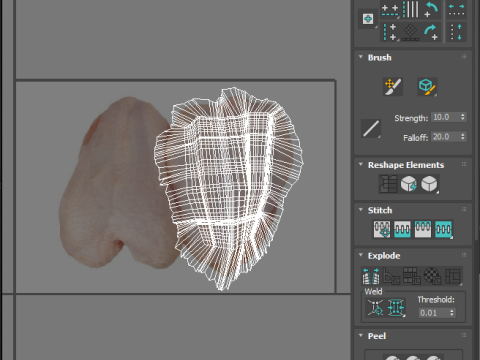
Task: Click the Rotate clockwise about pivot icon
Action: 431,32
